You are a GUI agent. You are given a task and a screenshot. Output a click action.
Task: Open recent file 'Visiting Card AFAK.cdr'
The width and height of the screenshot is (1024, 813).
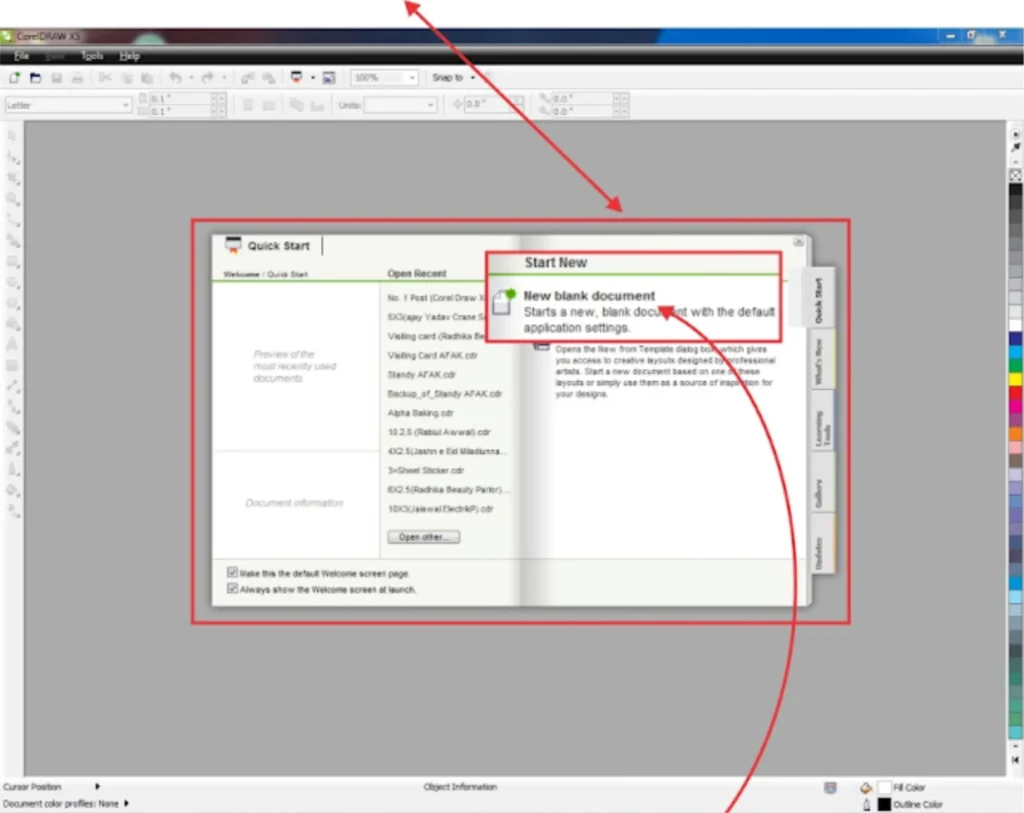click(x=432, y=355)
